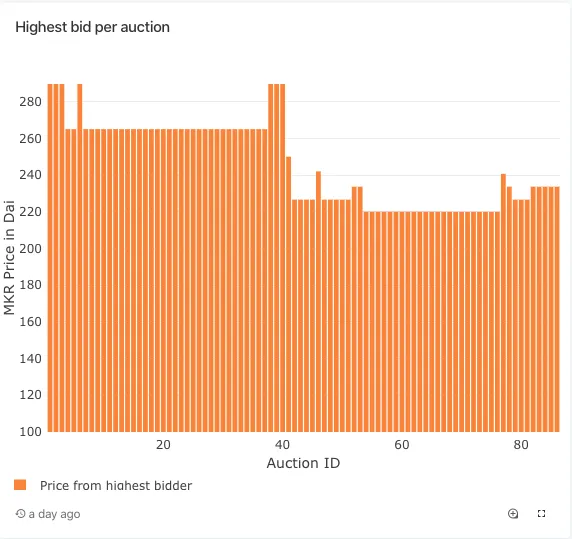Click the x-axis tick label 20
Image resolution: width=572 pixels, height=539 pixels.
point(163,445)
